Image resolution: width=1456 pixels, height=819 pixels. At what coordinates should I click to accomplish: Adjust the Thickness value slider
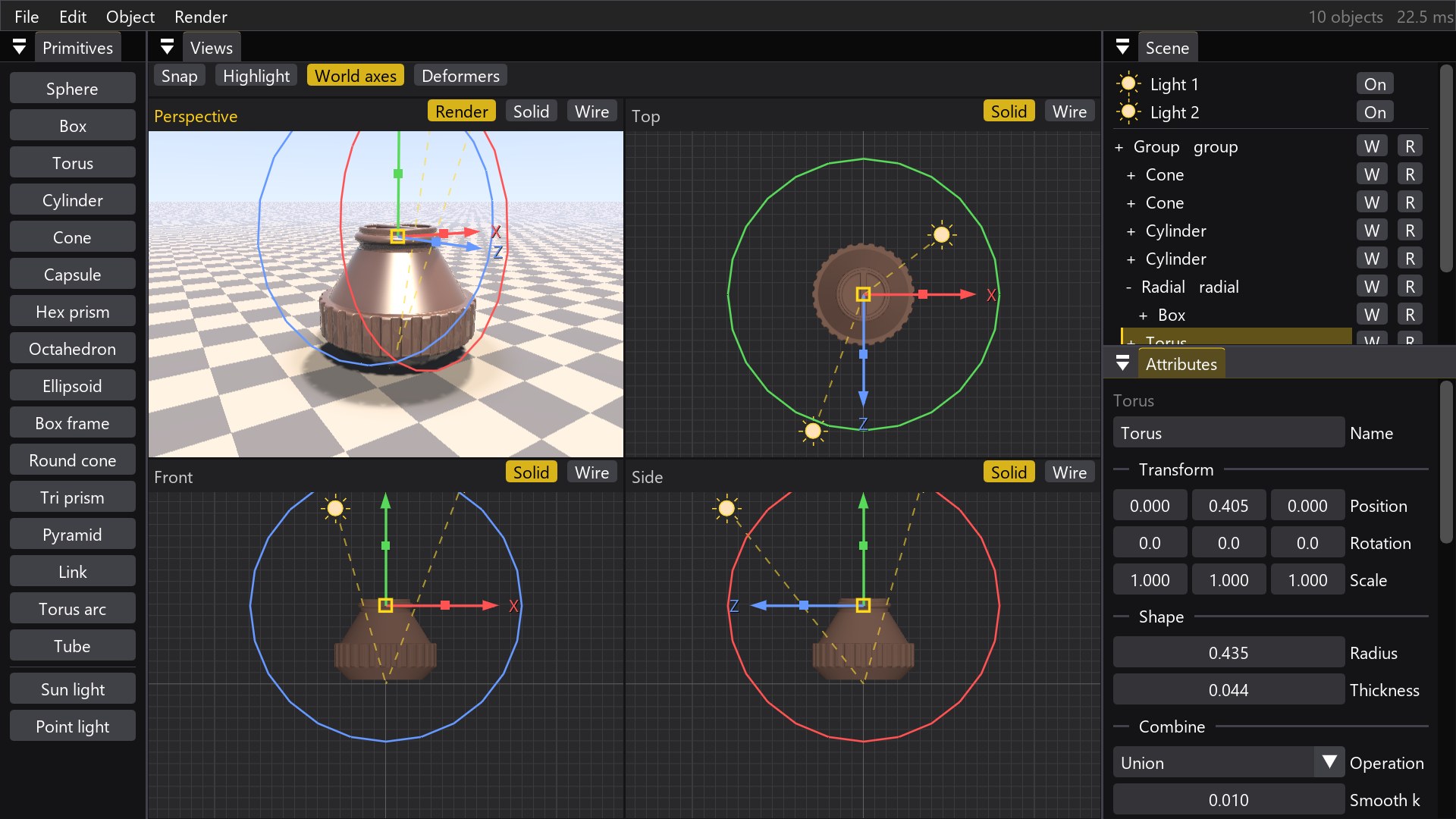[1228, 690]
